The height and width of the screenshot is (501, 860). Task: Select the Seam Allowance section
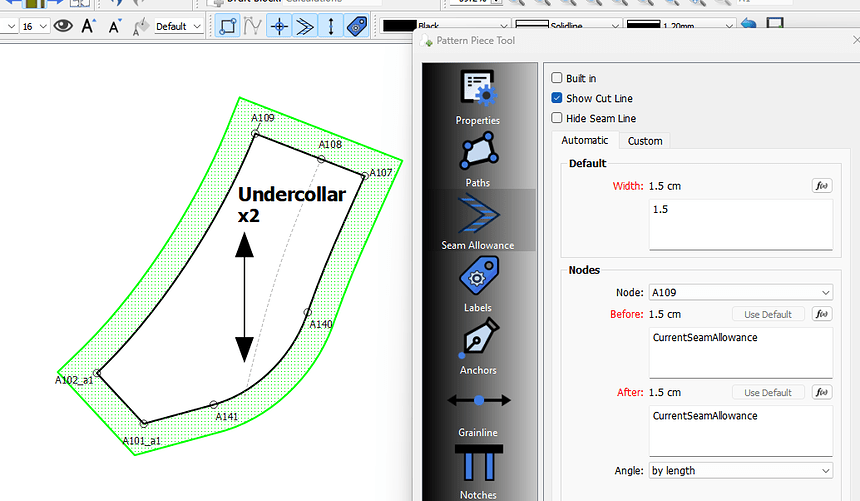(478, 221)
